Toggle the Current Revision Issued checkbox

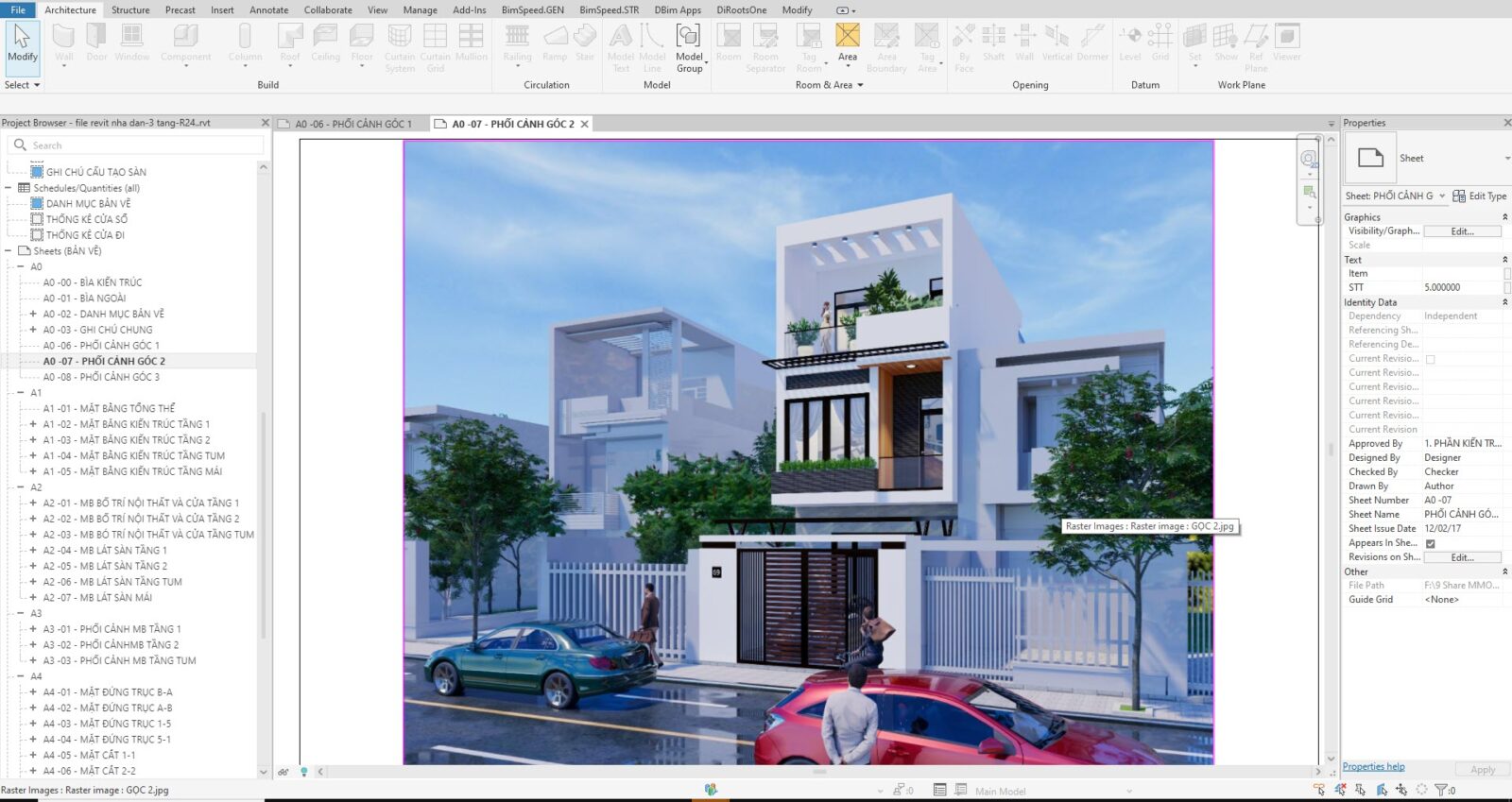point(1430,359)
